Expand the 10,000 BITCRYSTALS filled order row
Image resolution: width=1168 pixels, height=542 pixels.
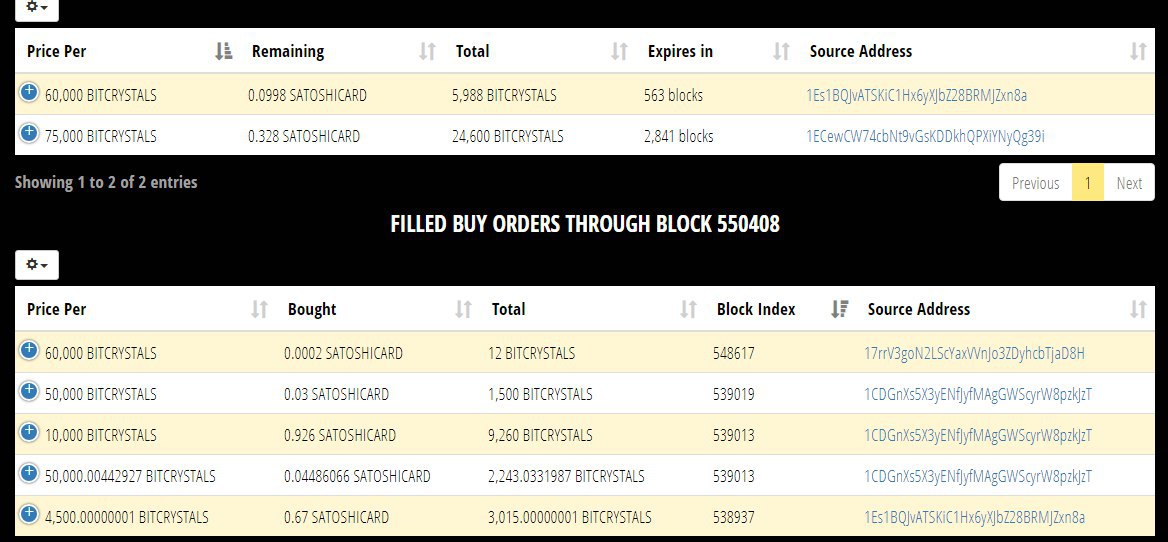point(28,432)
